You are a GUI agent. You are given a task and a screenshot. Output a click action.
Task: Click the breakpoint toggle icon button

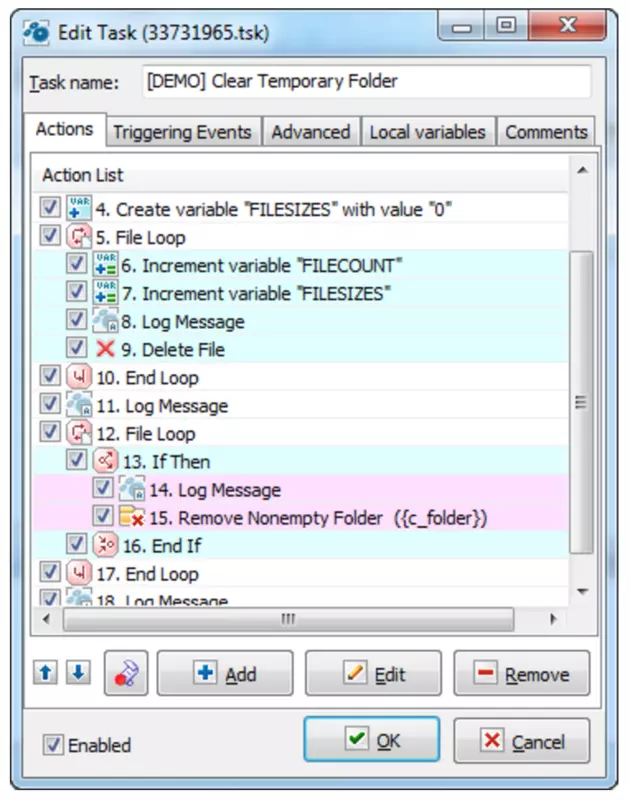126,673
